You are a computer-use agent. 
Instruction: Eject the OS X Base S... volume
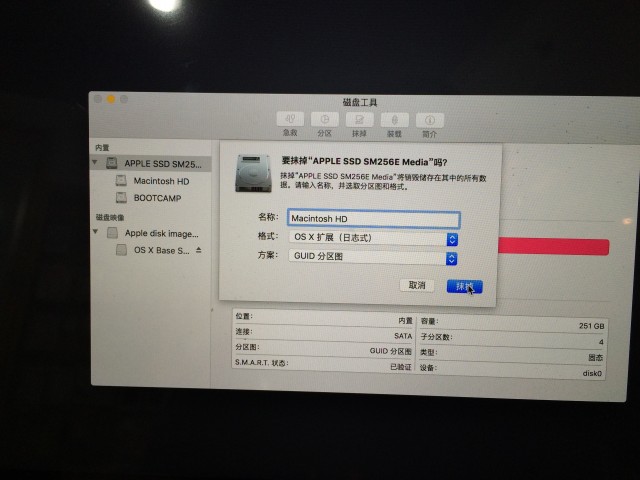point(199,250)
